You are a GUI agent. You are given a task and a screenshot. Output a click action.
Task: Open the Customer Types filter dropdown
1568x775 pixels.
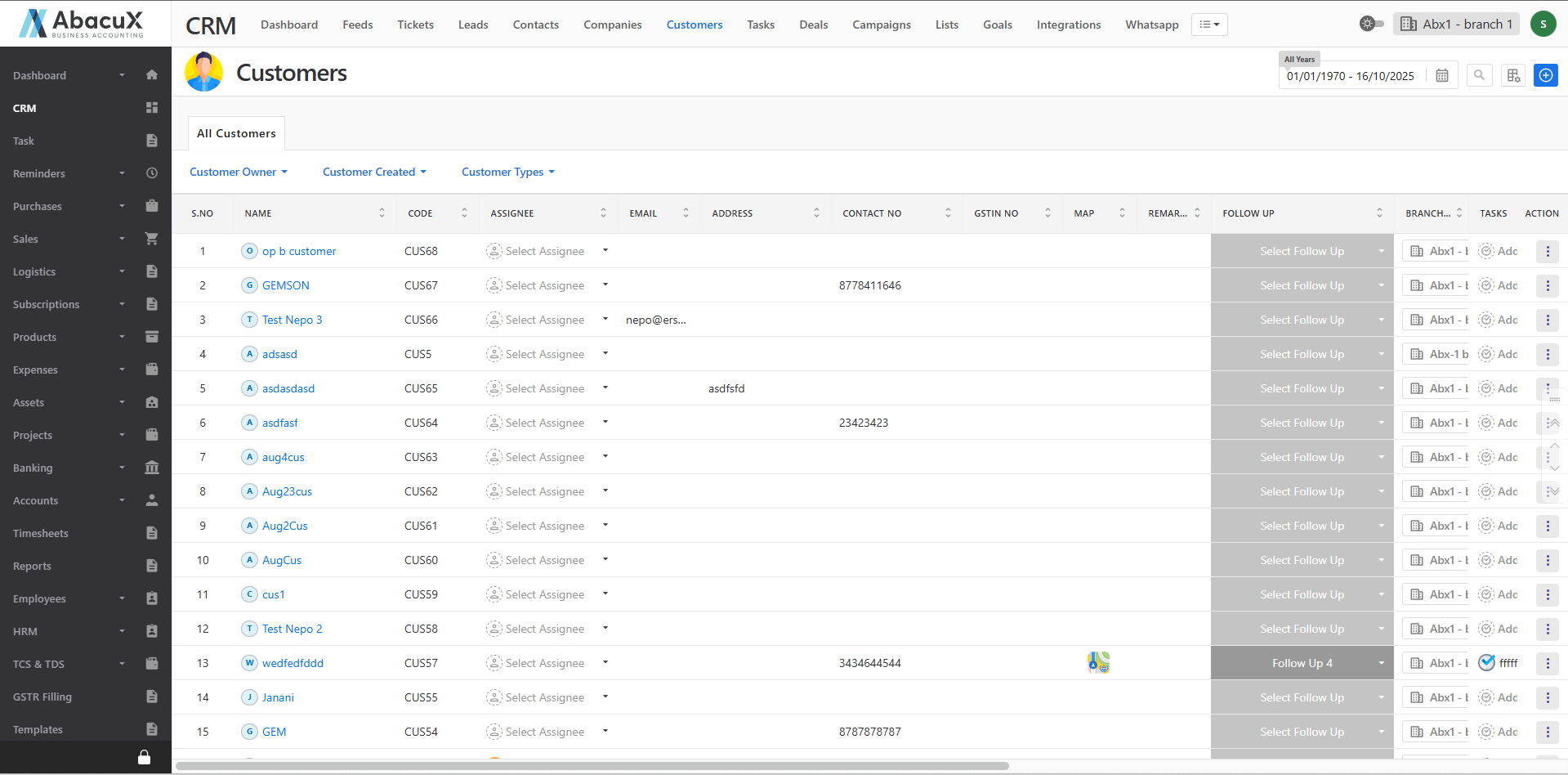[507, 172]
